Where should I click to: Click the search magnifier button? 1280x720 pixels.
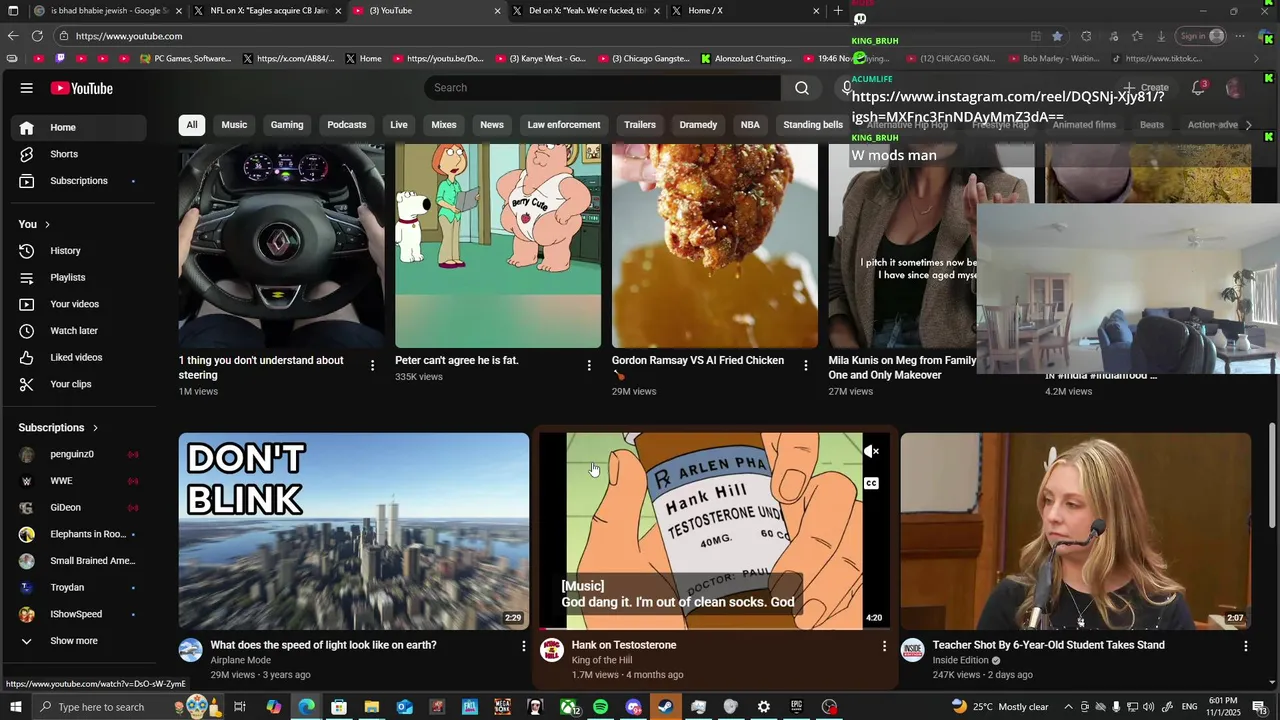802,88
